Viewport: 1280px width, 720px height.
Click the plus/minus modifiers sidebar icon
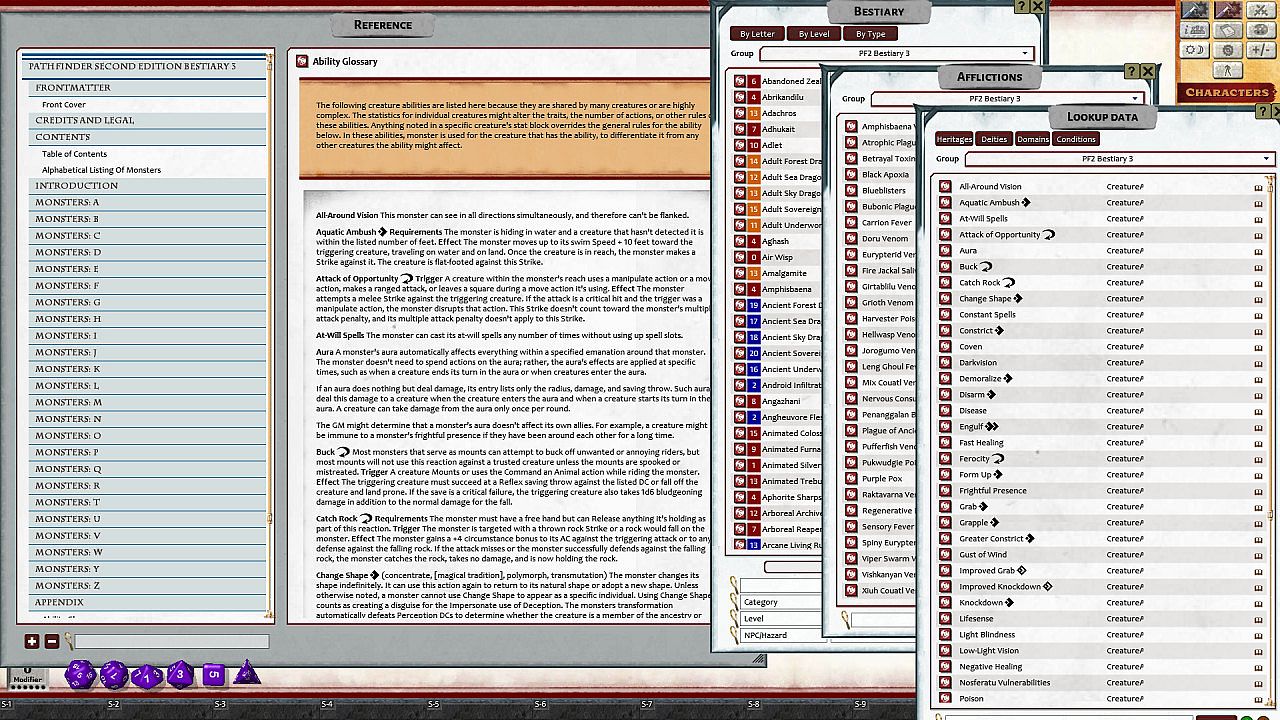[1260, 50]
